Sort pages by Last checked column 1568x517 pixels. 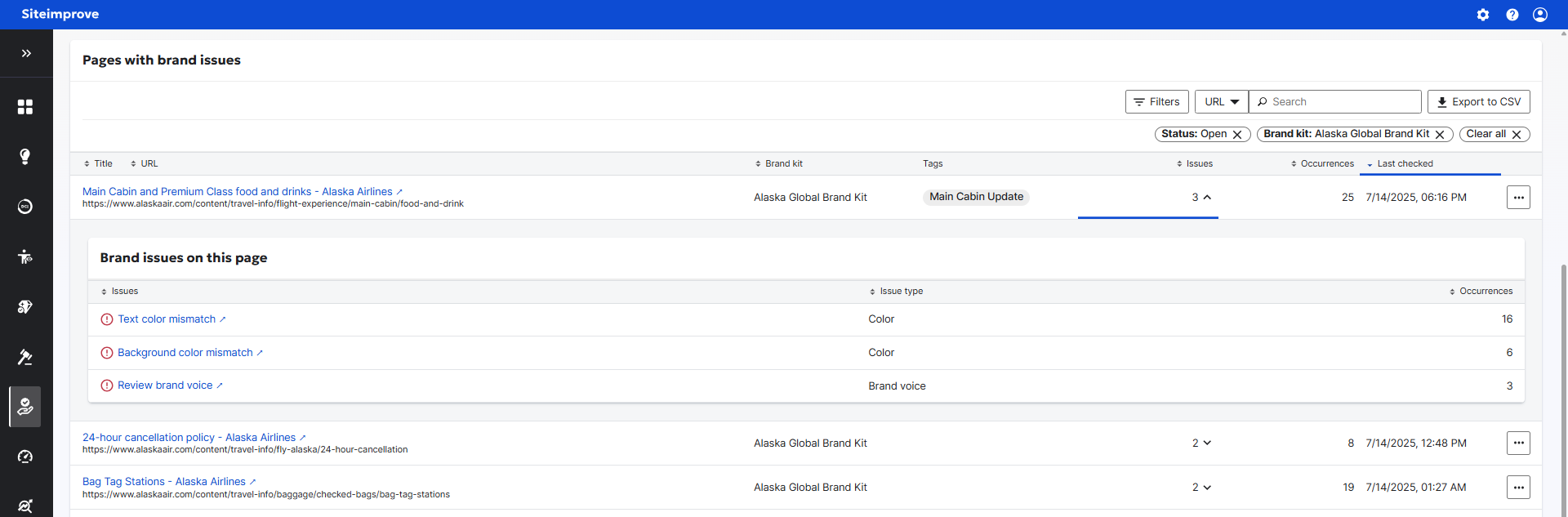pos(1400,164)
